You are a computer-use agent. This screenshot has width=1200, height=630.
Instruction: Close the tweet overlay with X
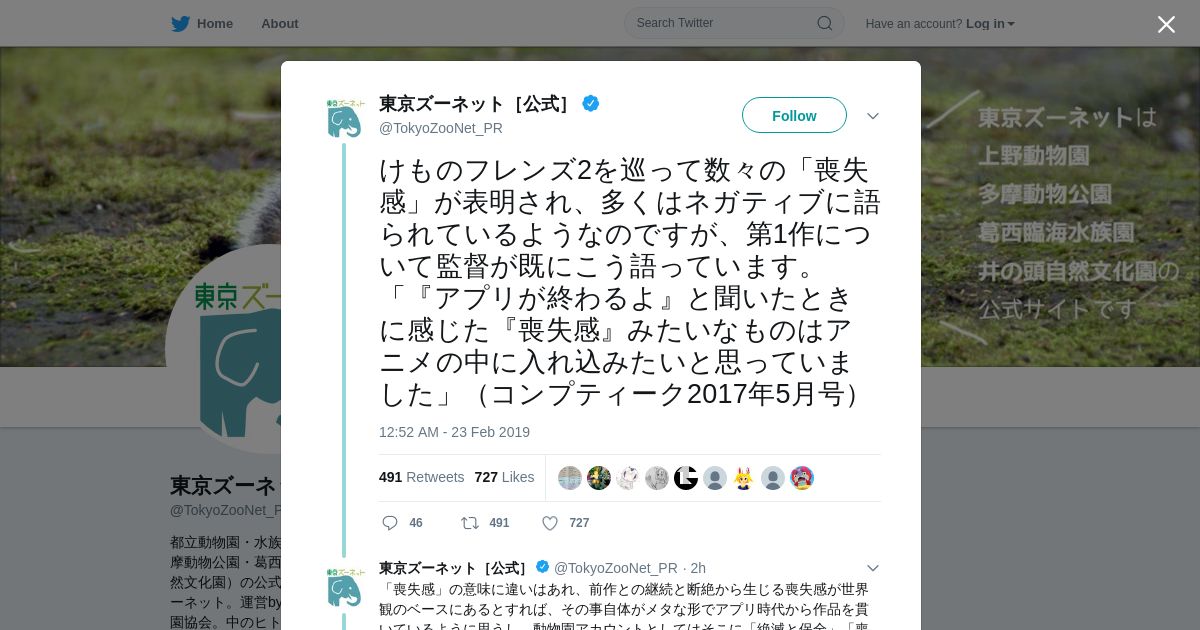point(1166,24)
